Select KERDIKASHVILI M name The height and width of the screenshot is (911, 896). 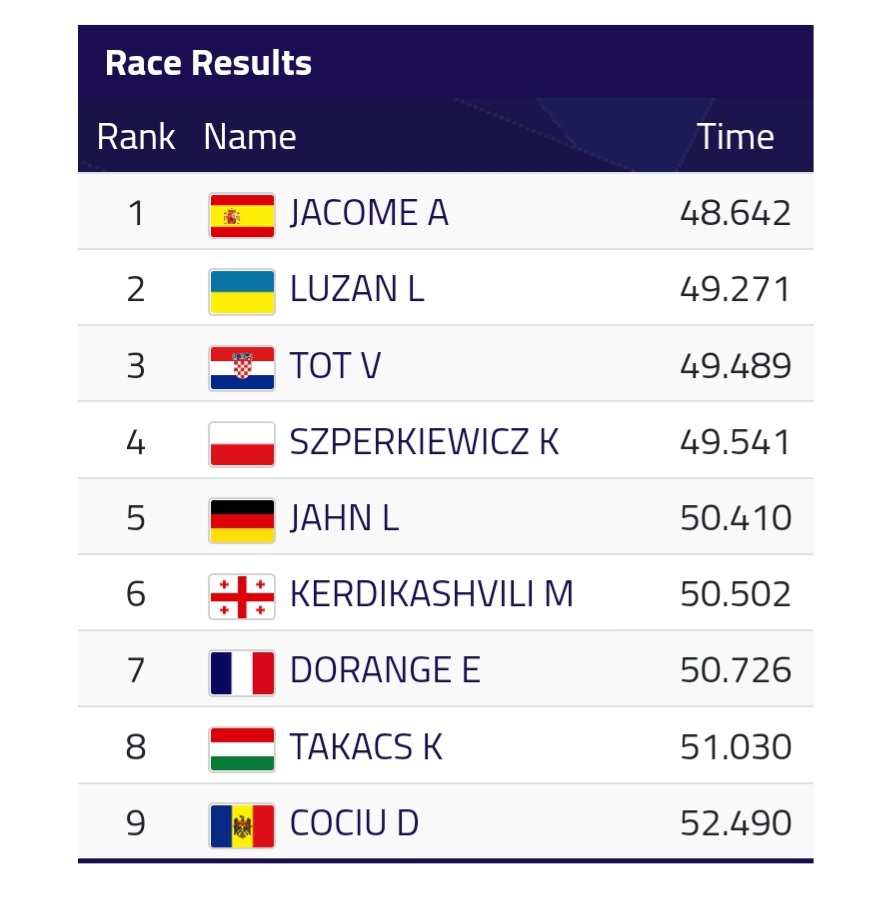(x=431, y=594)
